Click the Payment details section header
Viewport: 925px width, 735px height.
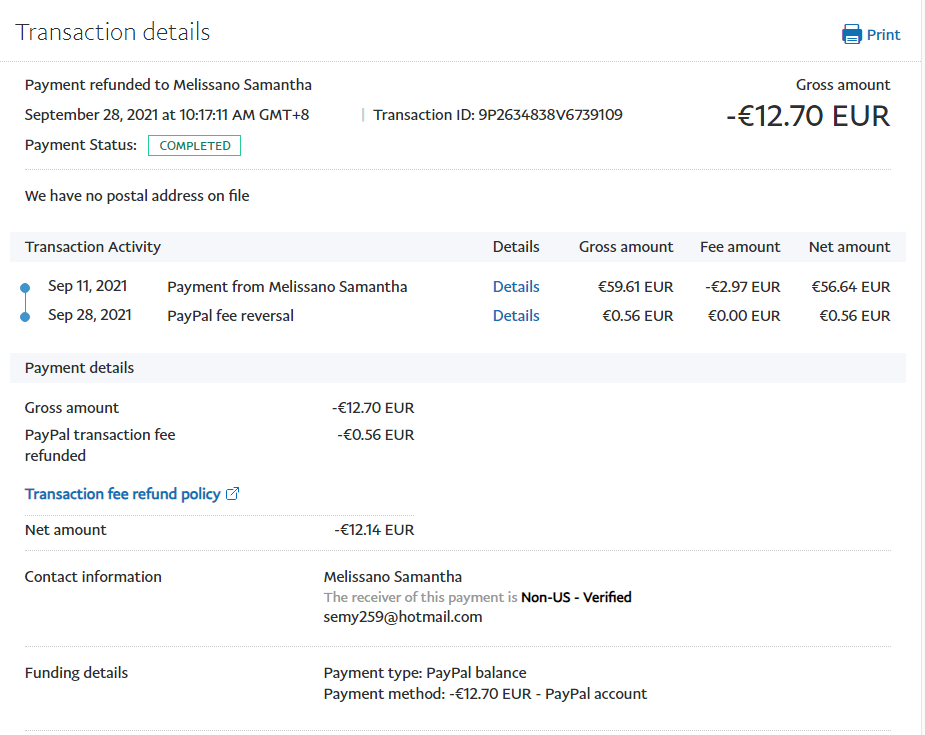[x=79, y=368]
